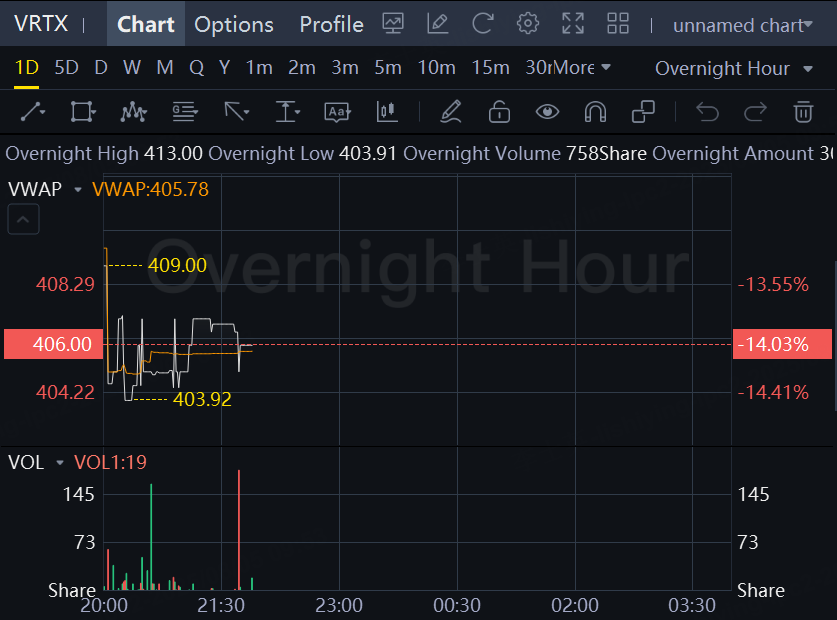This screenshot has width=837, height=620.
Task: Select the trend line drawing tool
Action: tap(33, 112)
